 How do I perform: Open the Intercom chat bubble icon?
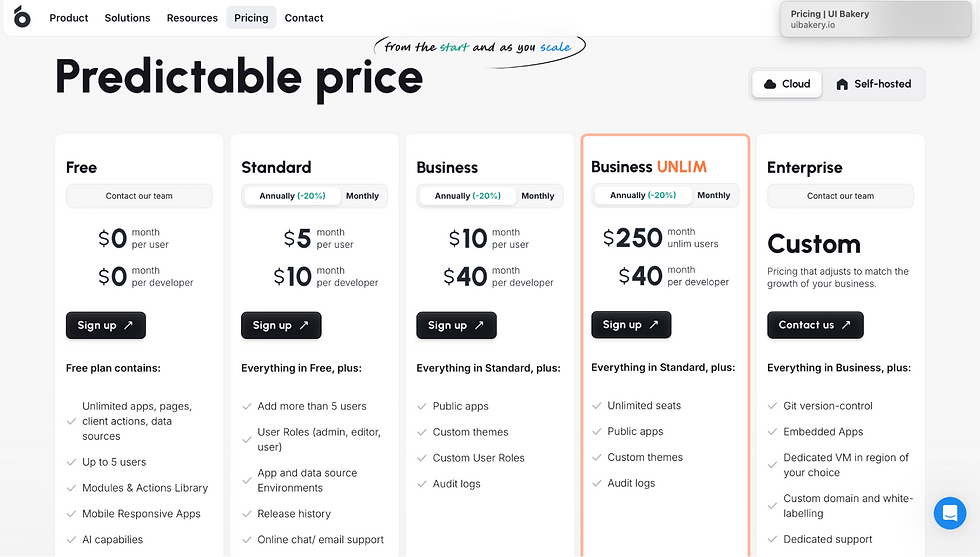[x=949, y=513]
